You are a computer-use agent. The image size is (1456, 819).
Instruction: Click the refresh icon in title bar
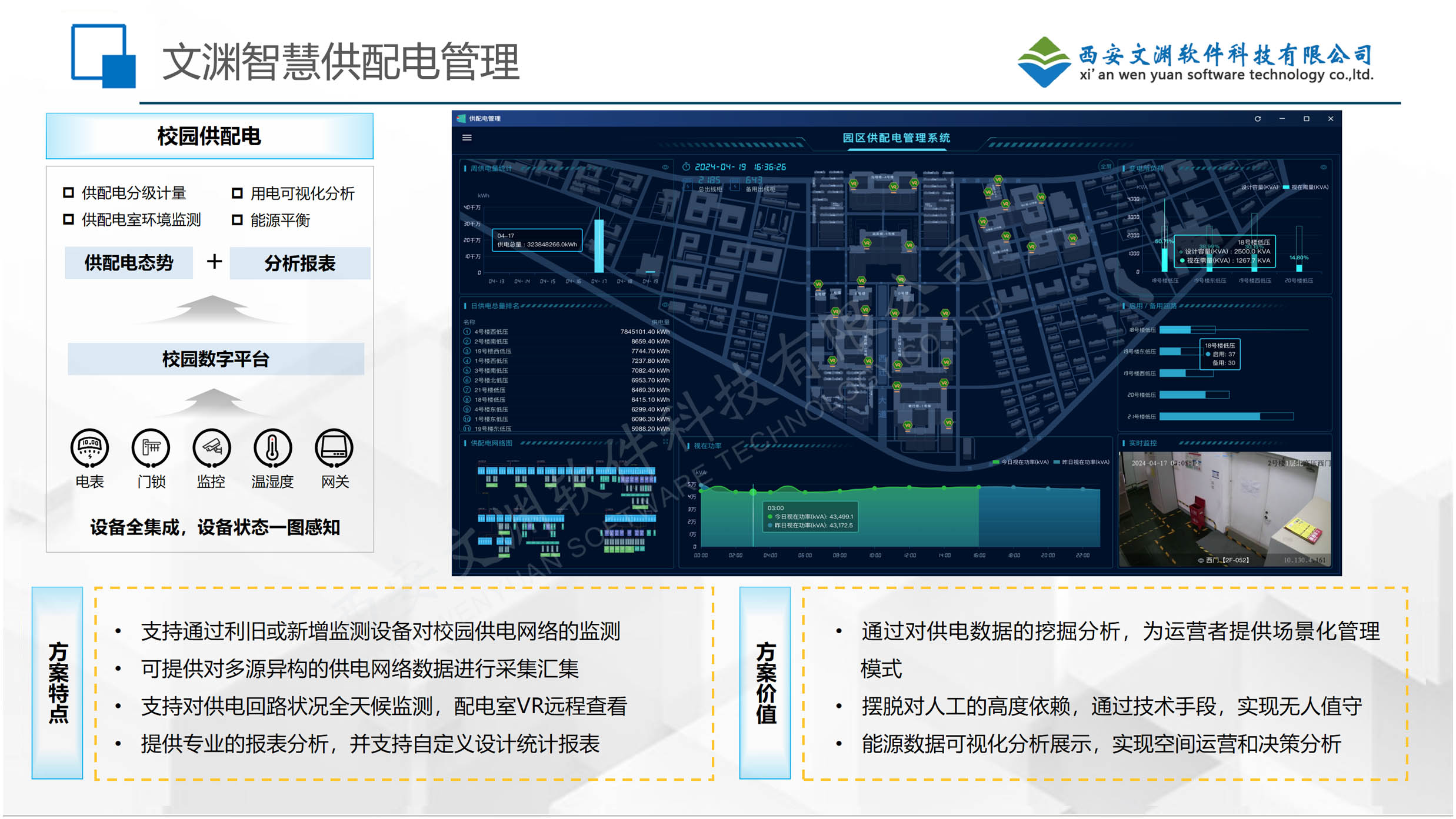[1257, 119]
